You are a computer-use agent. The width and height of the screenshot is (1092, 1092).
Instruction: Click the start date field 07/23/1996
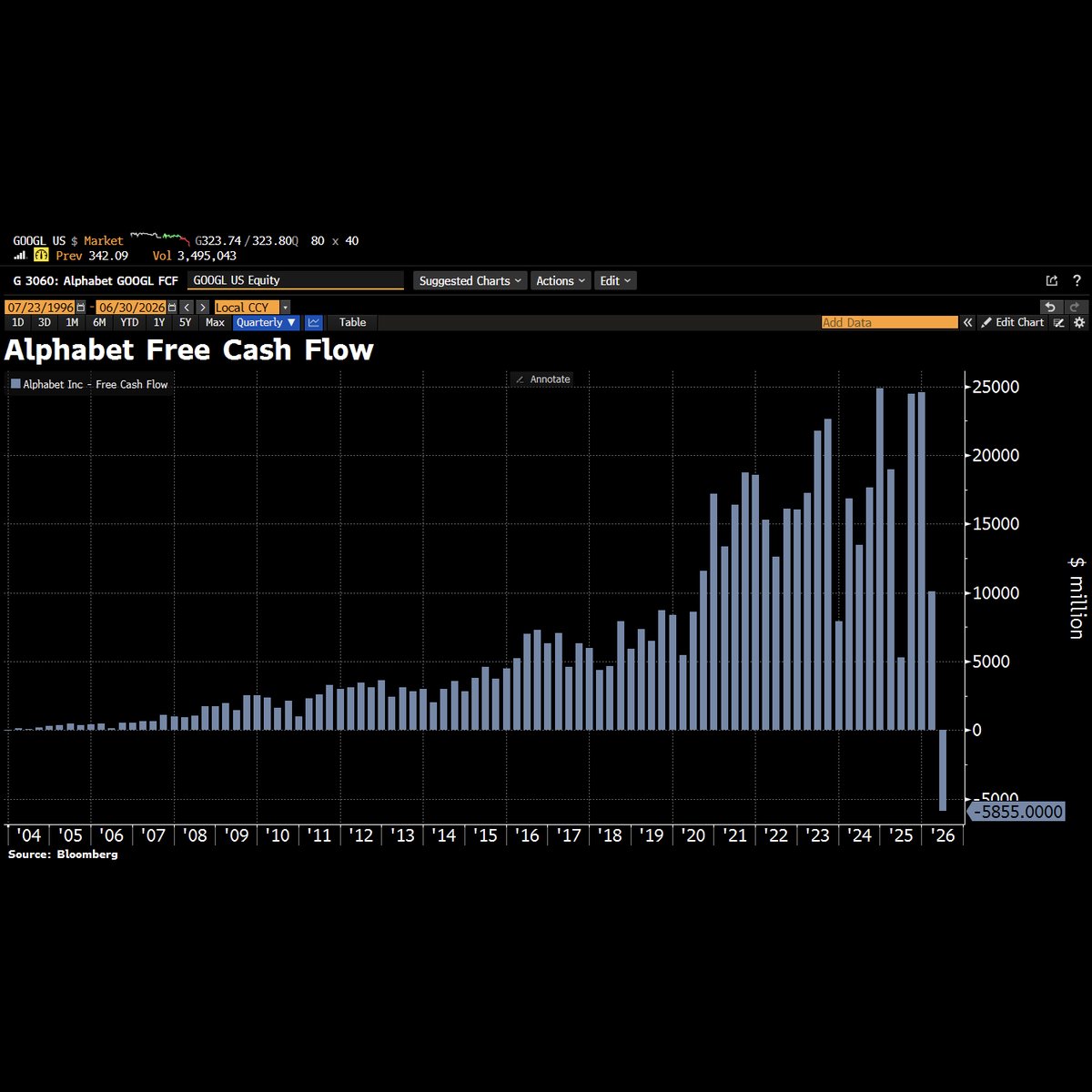tap(40, 308)
